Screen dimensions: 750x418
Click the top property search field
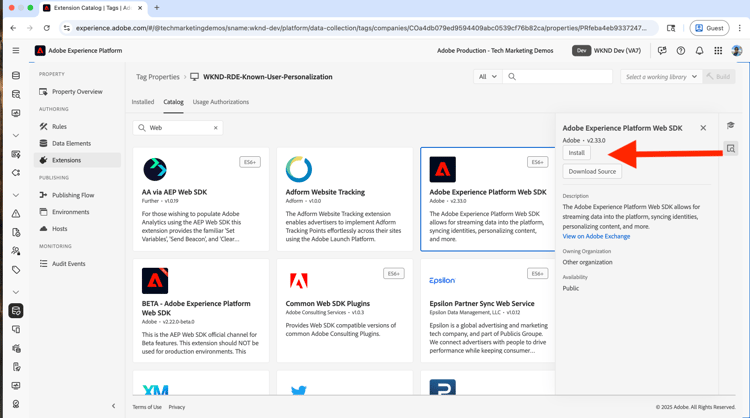[x=557, y=77]
